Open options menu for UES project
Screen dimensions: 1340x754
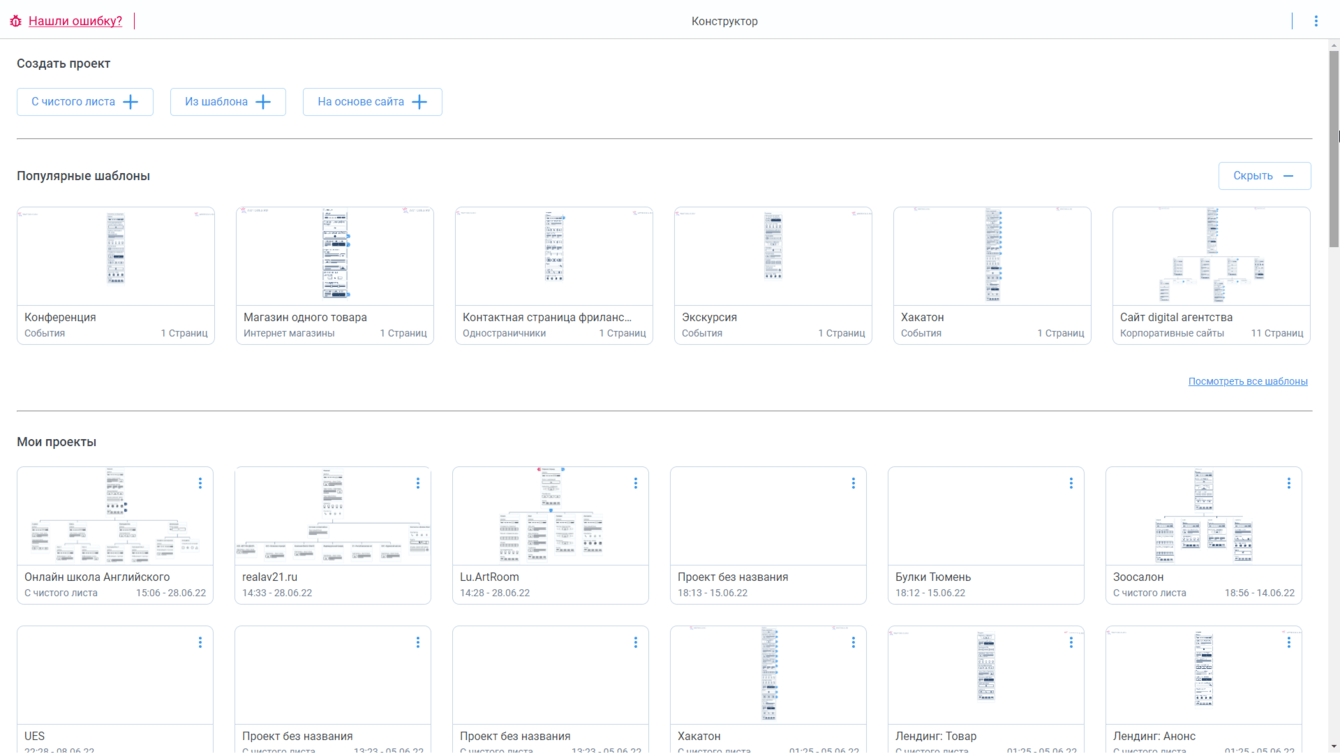[200, 643]
